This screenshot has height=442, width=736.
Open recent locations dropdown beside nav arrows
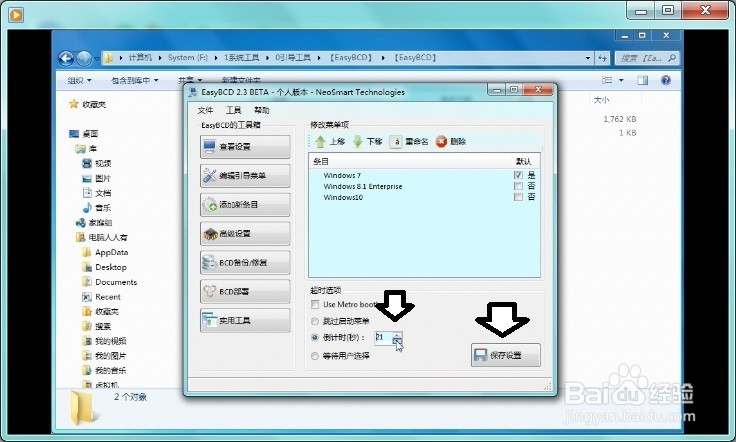(x=96, y=59)
